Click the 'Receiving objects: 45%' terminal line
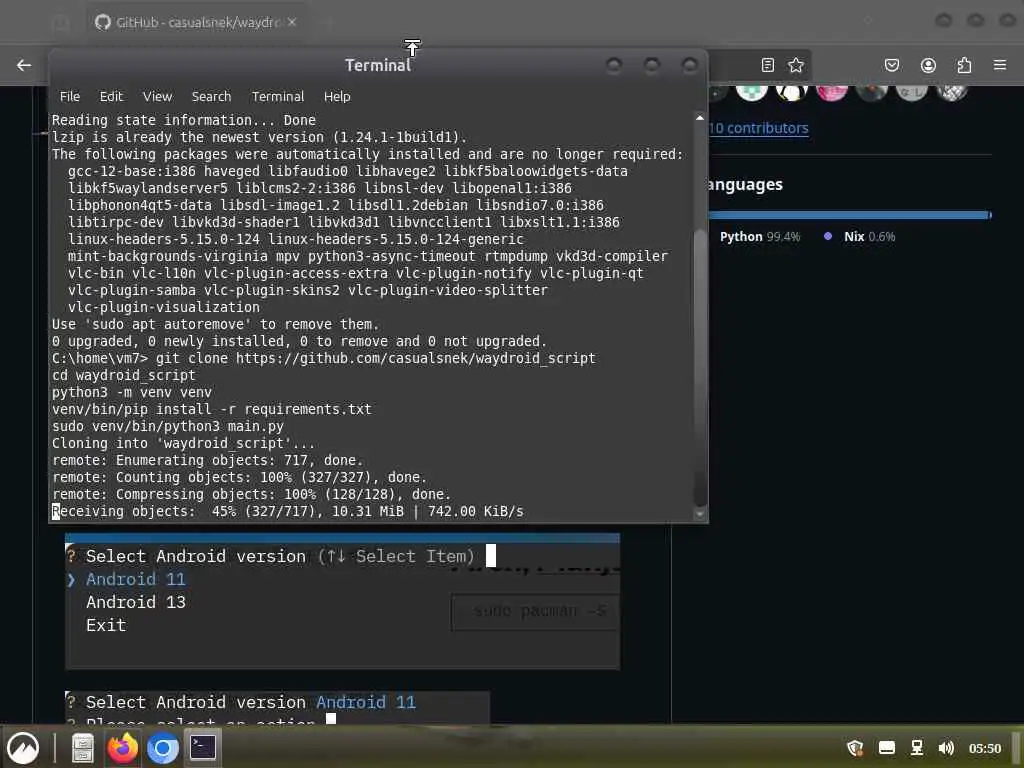Screen dimensions: 1024x768 tap(288, 511)
